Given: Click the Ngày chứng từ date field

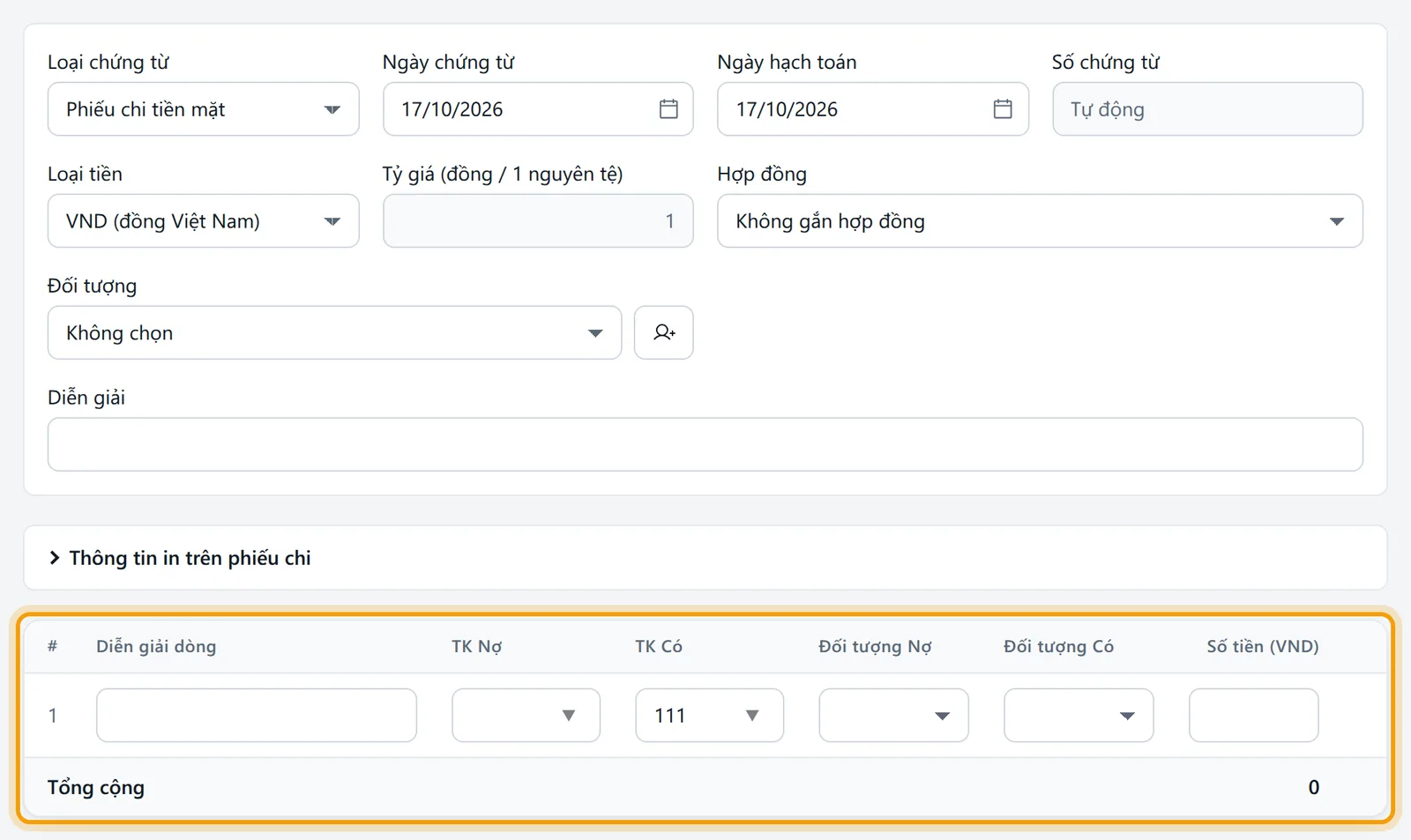Looking at the screenshot, I should pos(538,109).
